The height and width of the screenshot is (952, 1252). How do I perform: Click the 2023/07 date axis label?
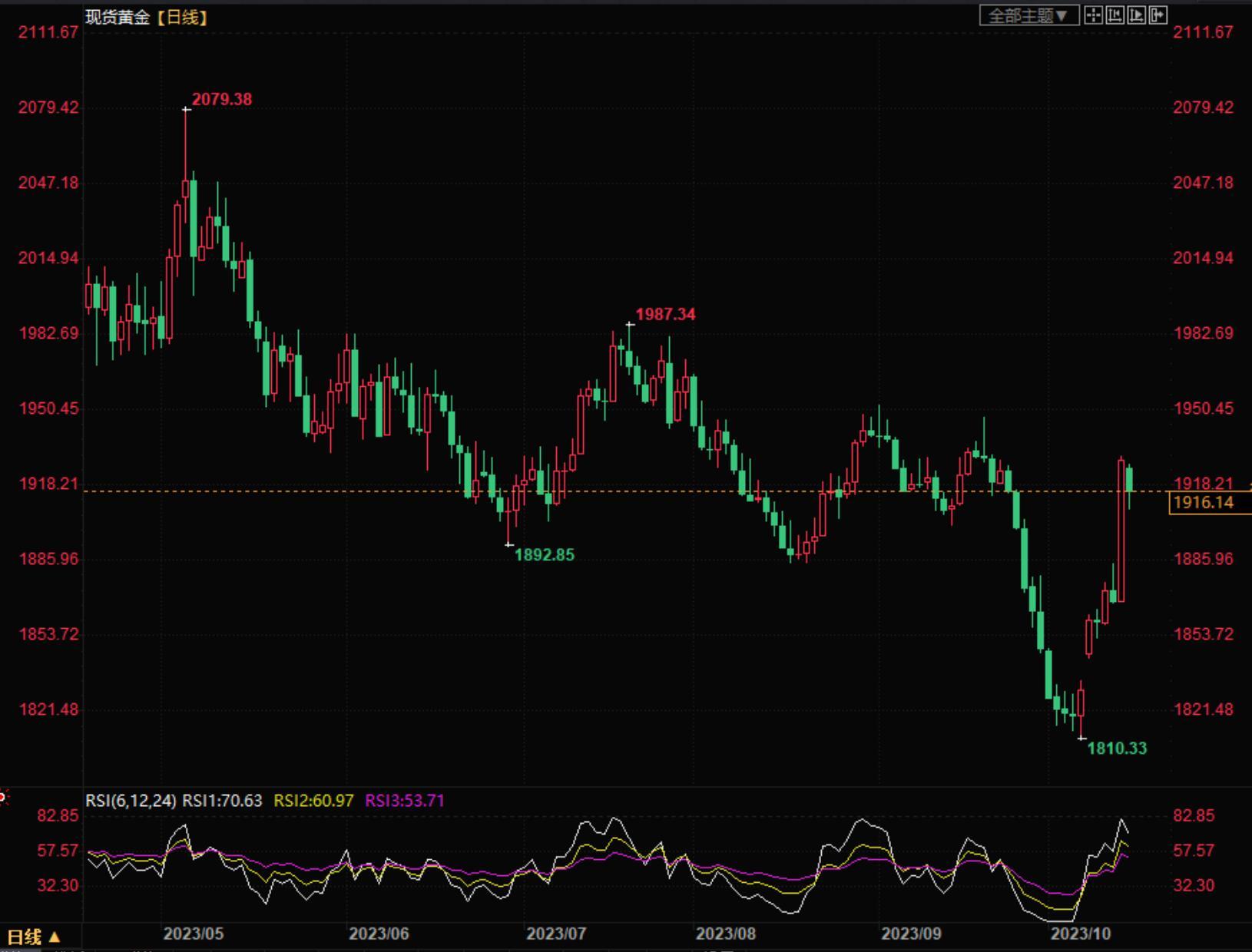pyautogui.click(x=556, y=934)
